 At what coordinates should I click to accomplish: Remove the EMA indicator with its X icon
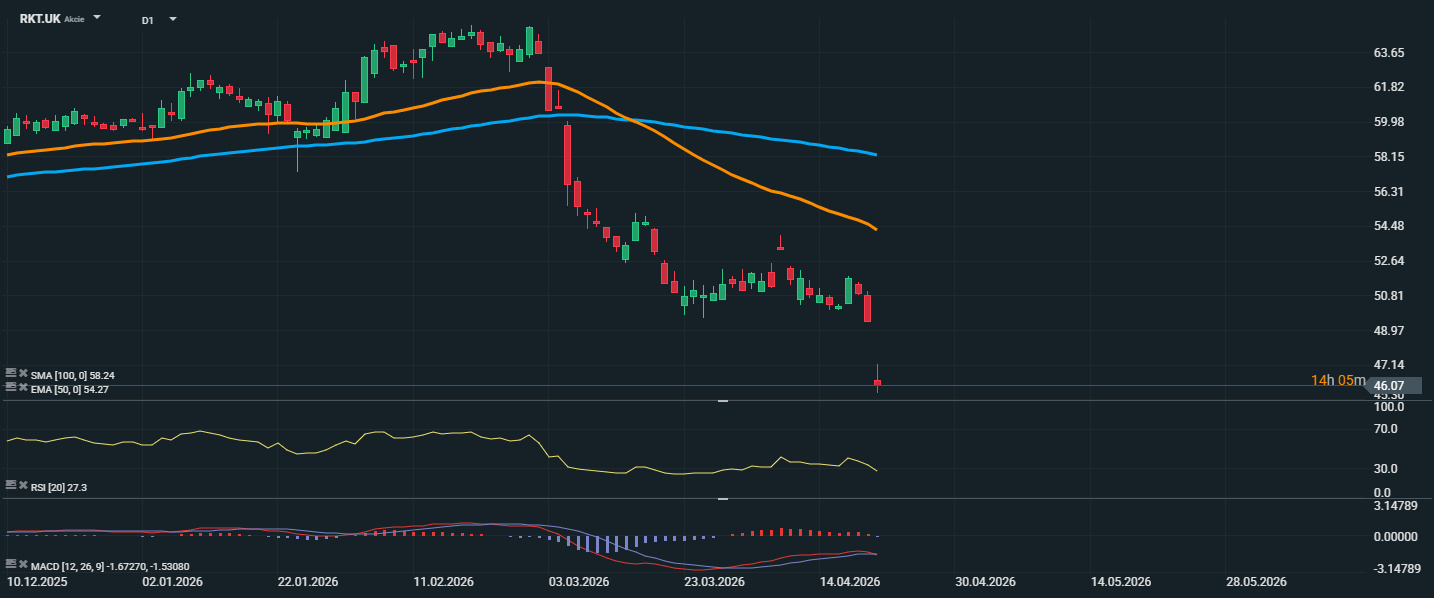coord(23,387)
